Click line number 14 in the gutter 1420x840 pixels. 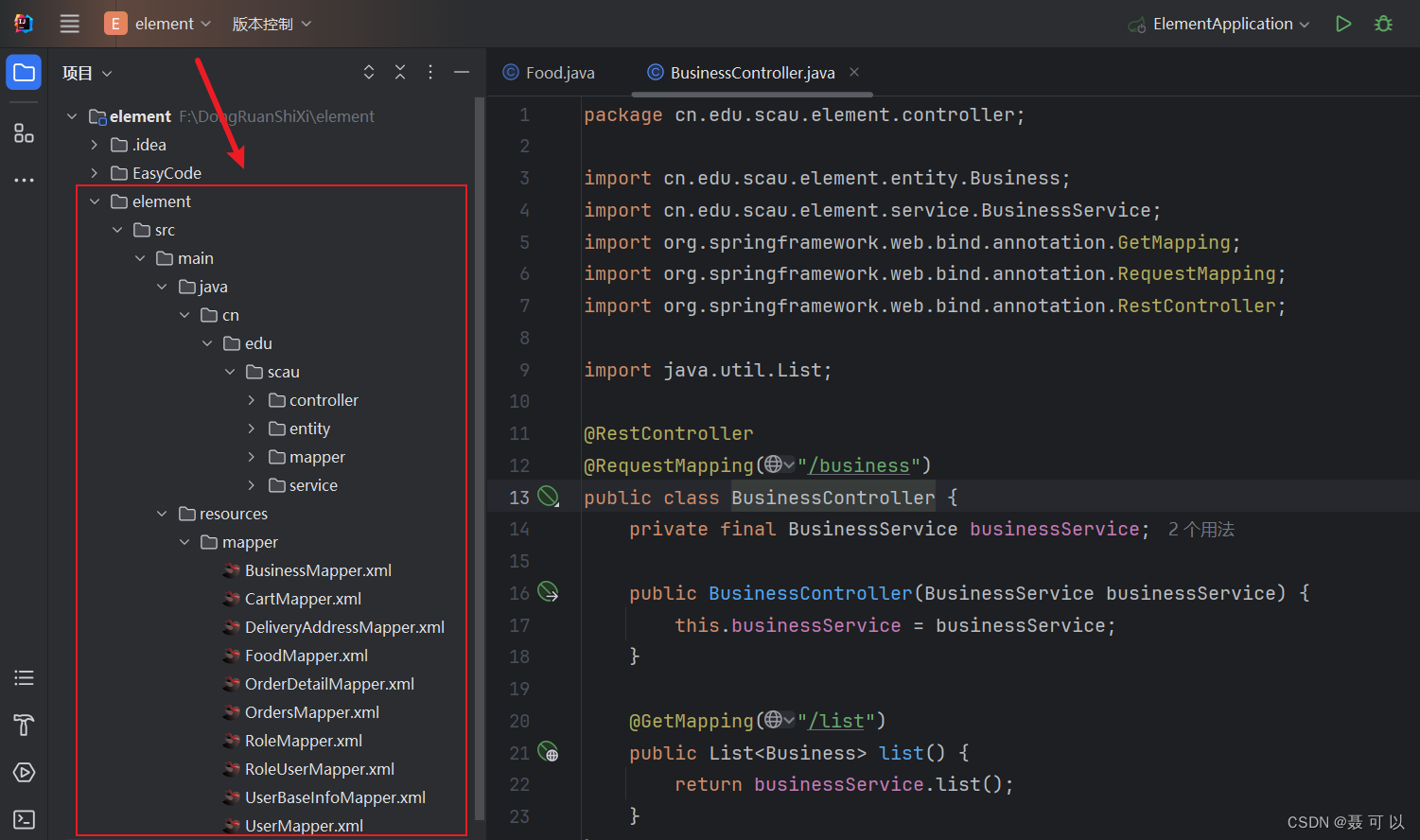click(519, 529)
